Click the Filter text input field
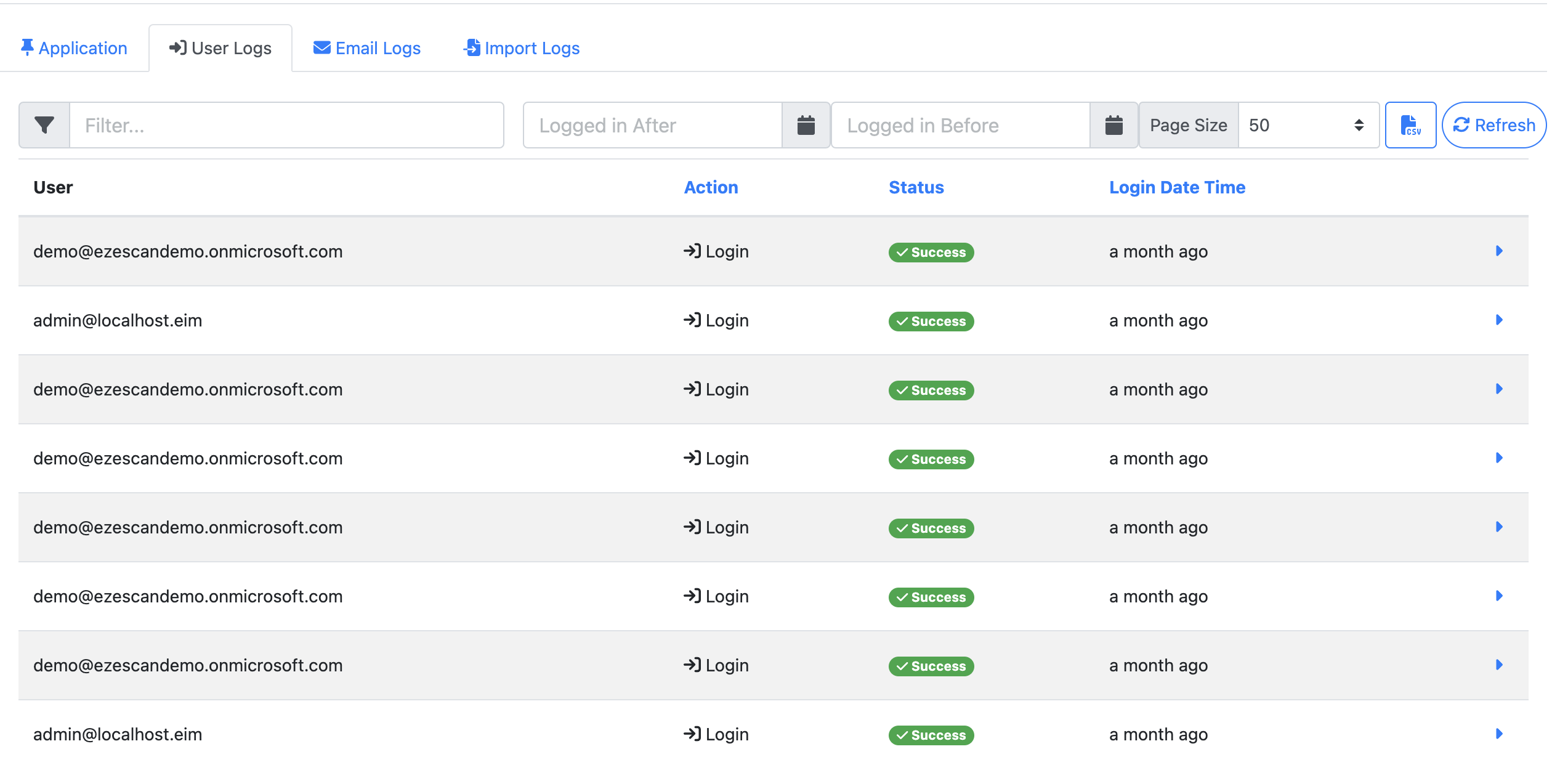This screenshot has height=765, width=1568. click(x=286, y=125)
